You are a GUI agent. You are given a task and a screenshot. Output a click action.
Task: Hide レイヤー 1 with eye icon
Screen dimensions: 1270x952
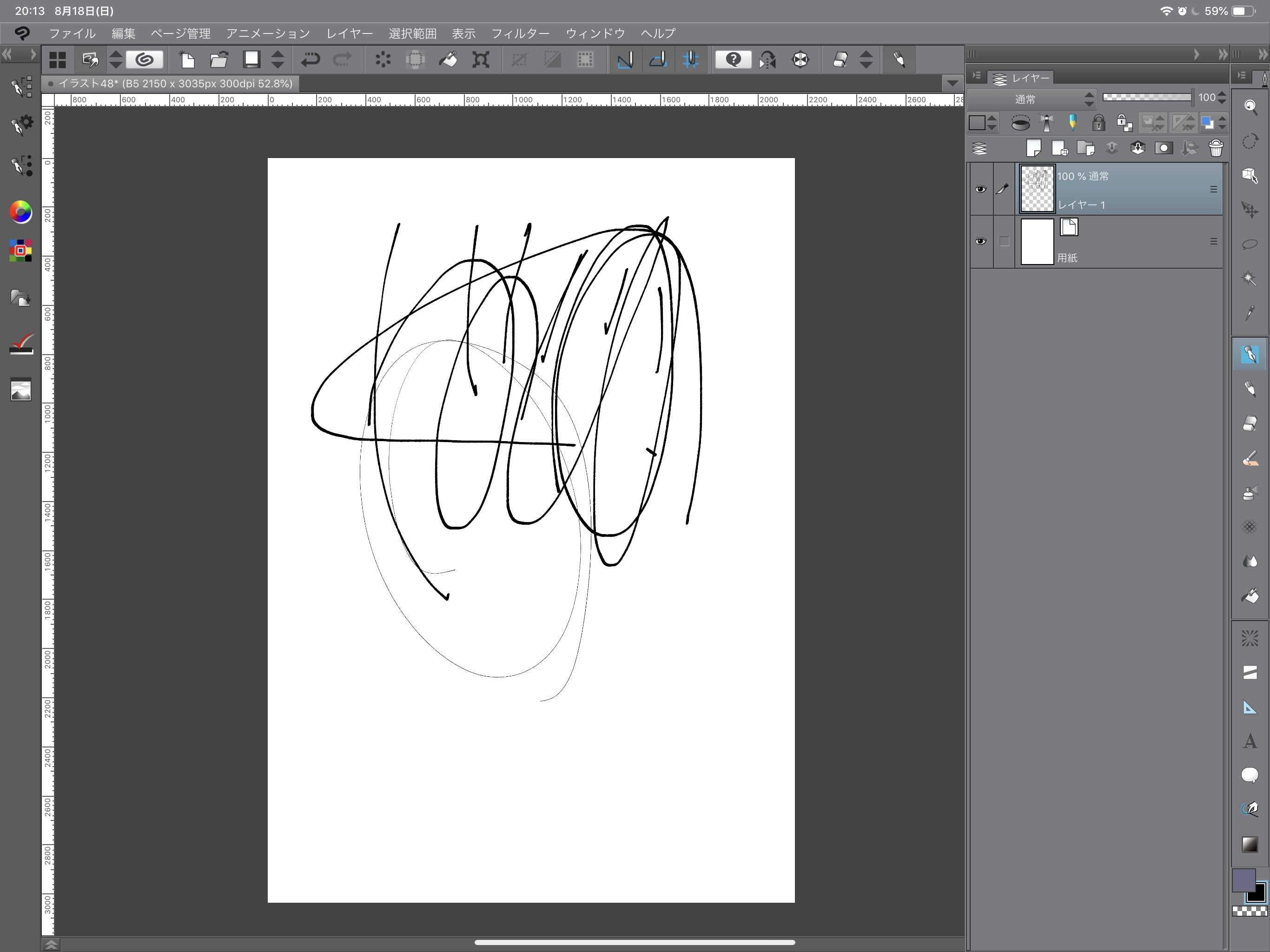tap(981, 190)
